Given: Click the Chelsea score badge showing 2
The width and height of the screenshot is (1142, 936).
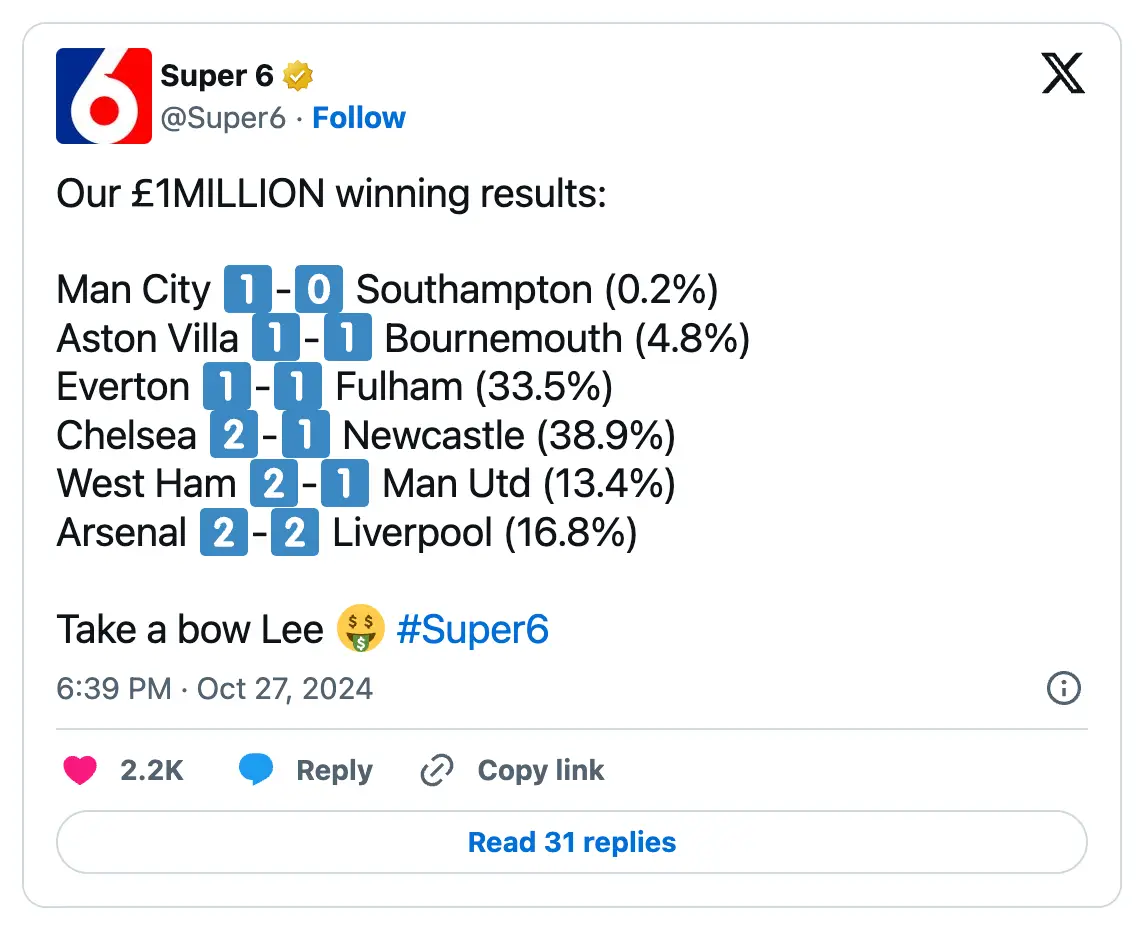Looking at the screenshot, I should (235, 434).
